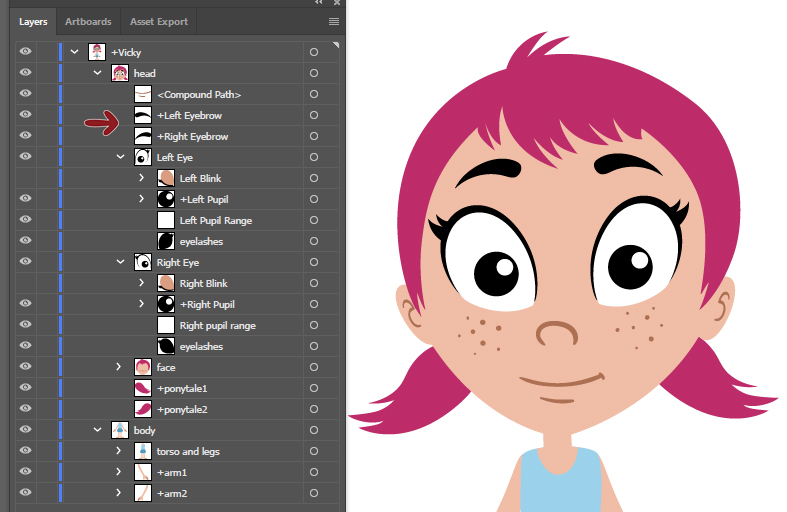Click the face layer thumbnail icon
Image resolution: width=787 pixels, height=512 pixels.
point(143,368)
